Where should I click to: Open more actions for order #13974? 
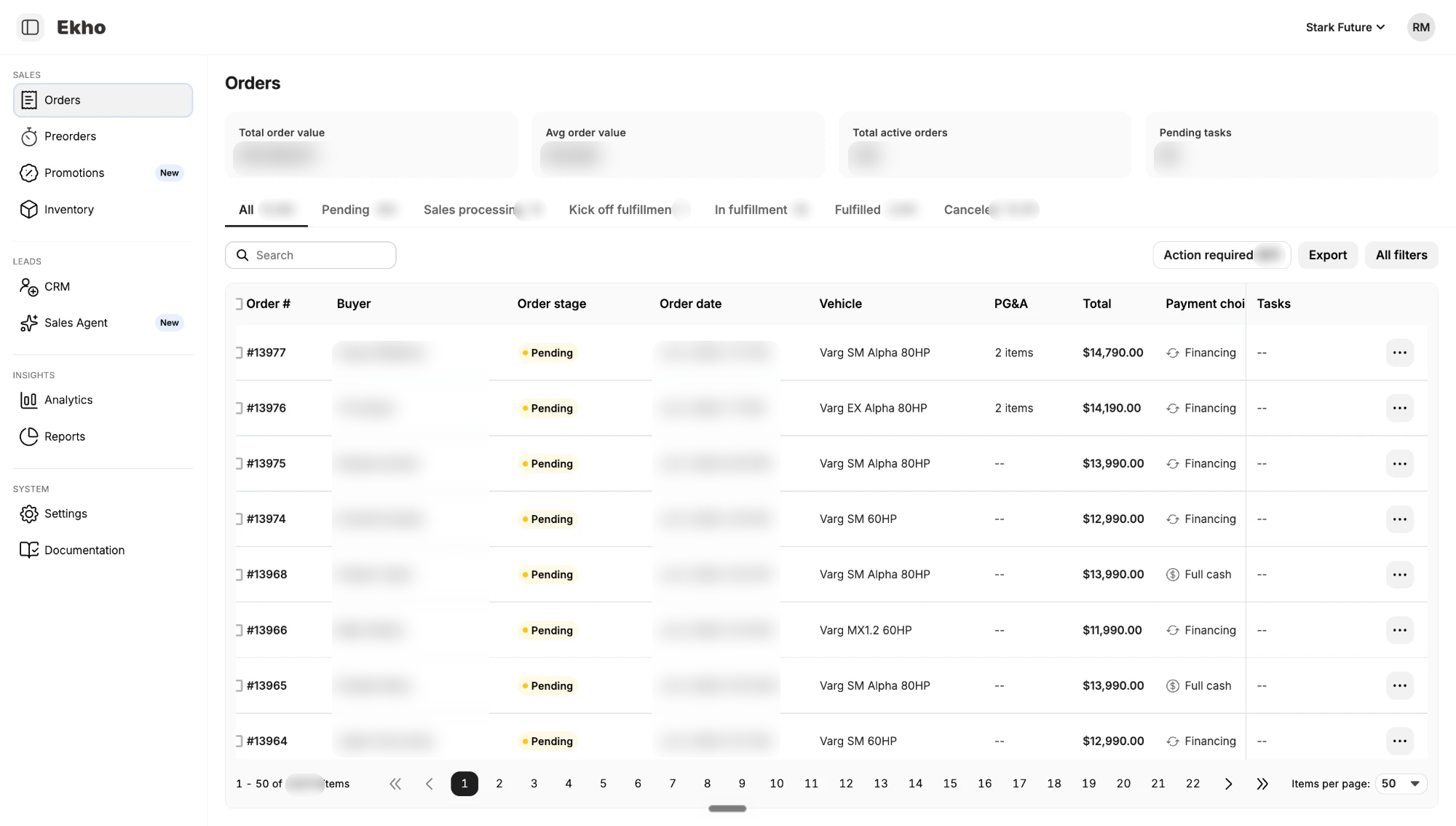click(x=1399, y=519)
